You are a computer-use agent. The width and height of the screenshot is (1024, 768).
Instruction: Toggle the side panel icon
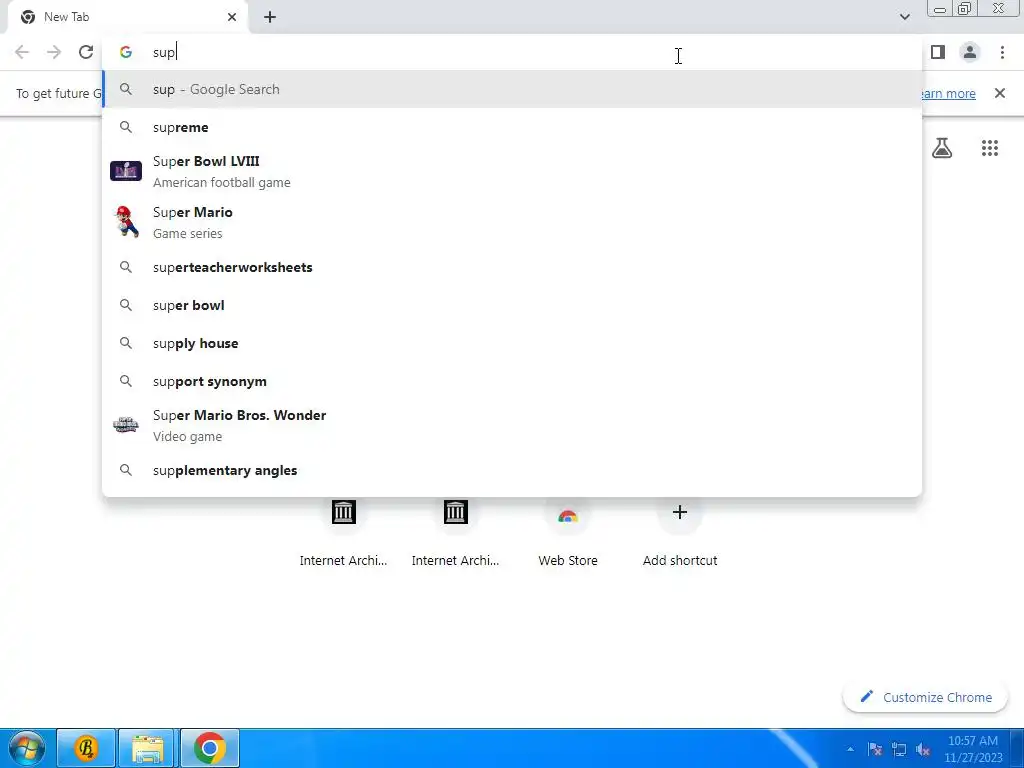click(x=938, y=52)
